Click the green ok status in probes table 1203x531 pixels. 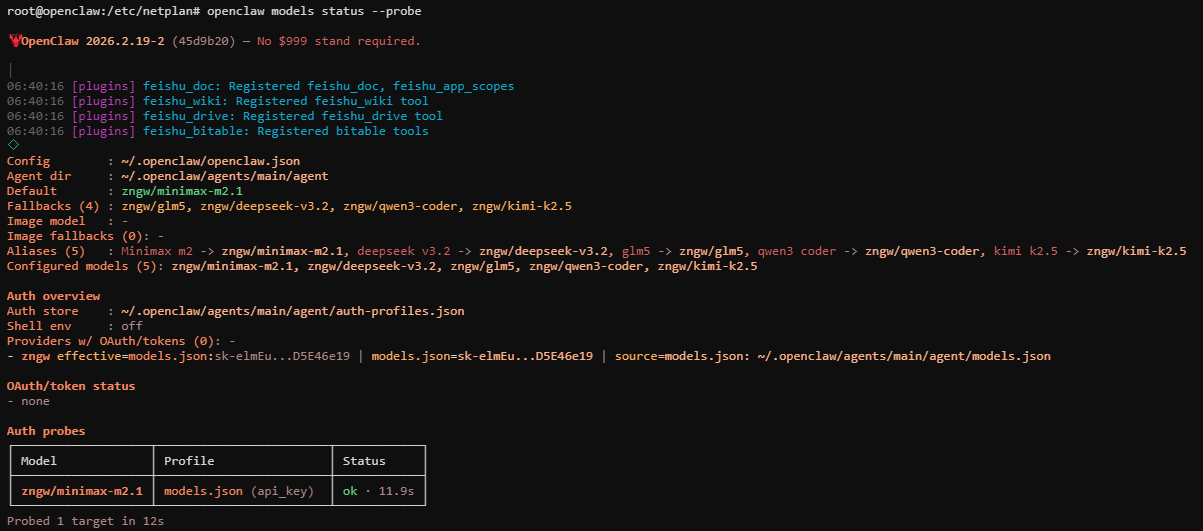pos(350,491)
